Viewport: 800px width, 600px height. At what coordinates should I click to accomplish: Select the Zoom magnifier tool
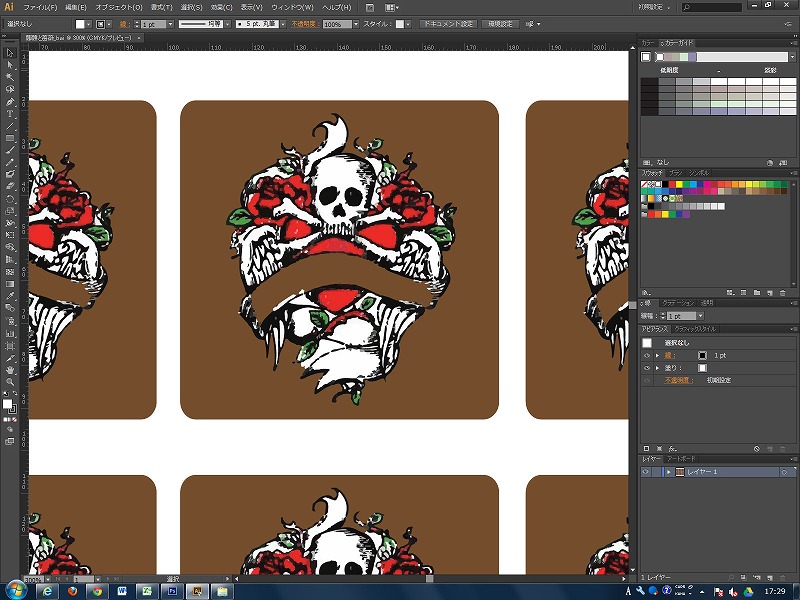coord(10,382)
